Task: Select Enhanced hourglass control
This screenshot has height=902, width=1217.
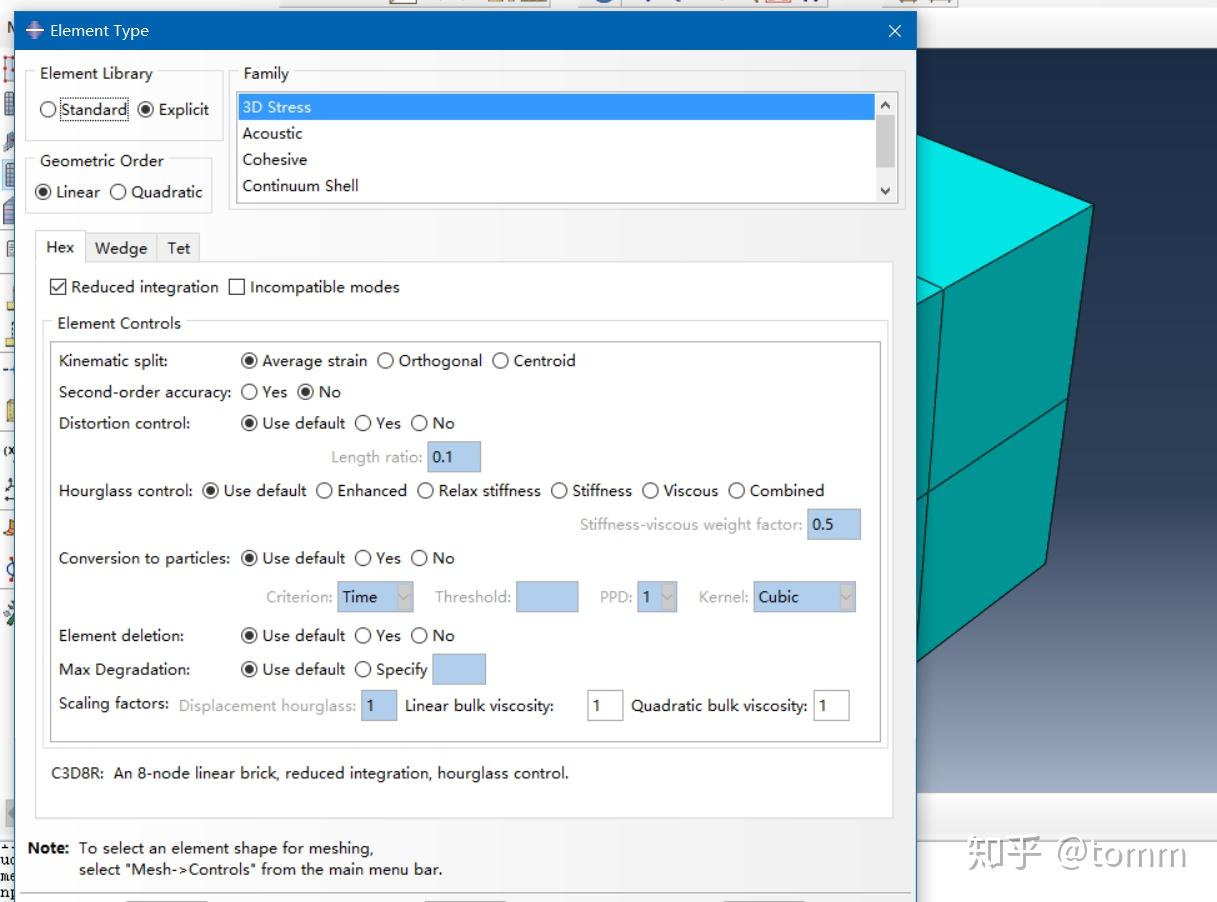Action: tap(324, 491)
